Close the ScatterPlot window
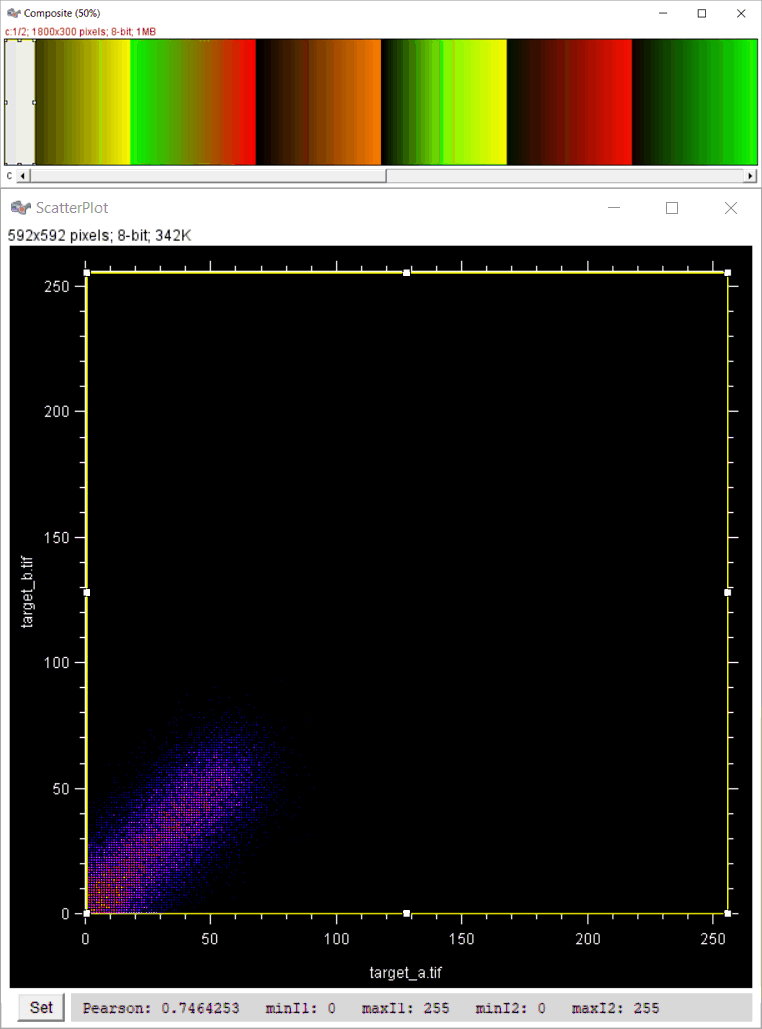Image resolution: width=762 pixels, height=1029 pixels. pyautogui.click(x=730, y=208)
